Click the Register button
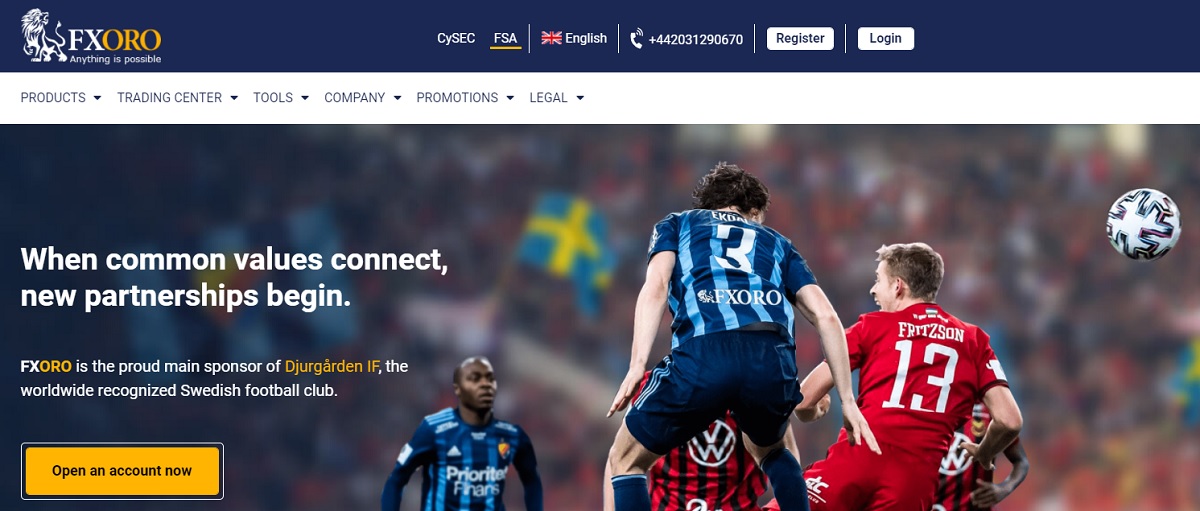Image resolution: width=1200 pixels, height=511 pixels. click(800, 38)
